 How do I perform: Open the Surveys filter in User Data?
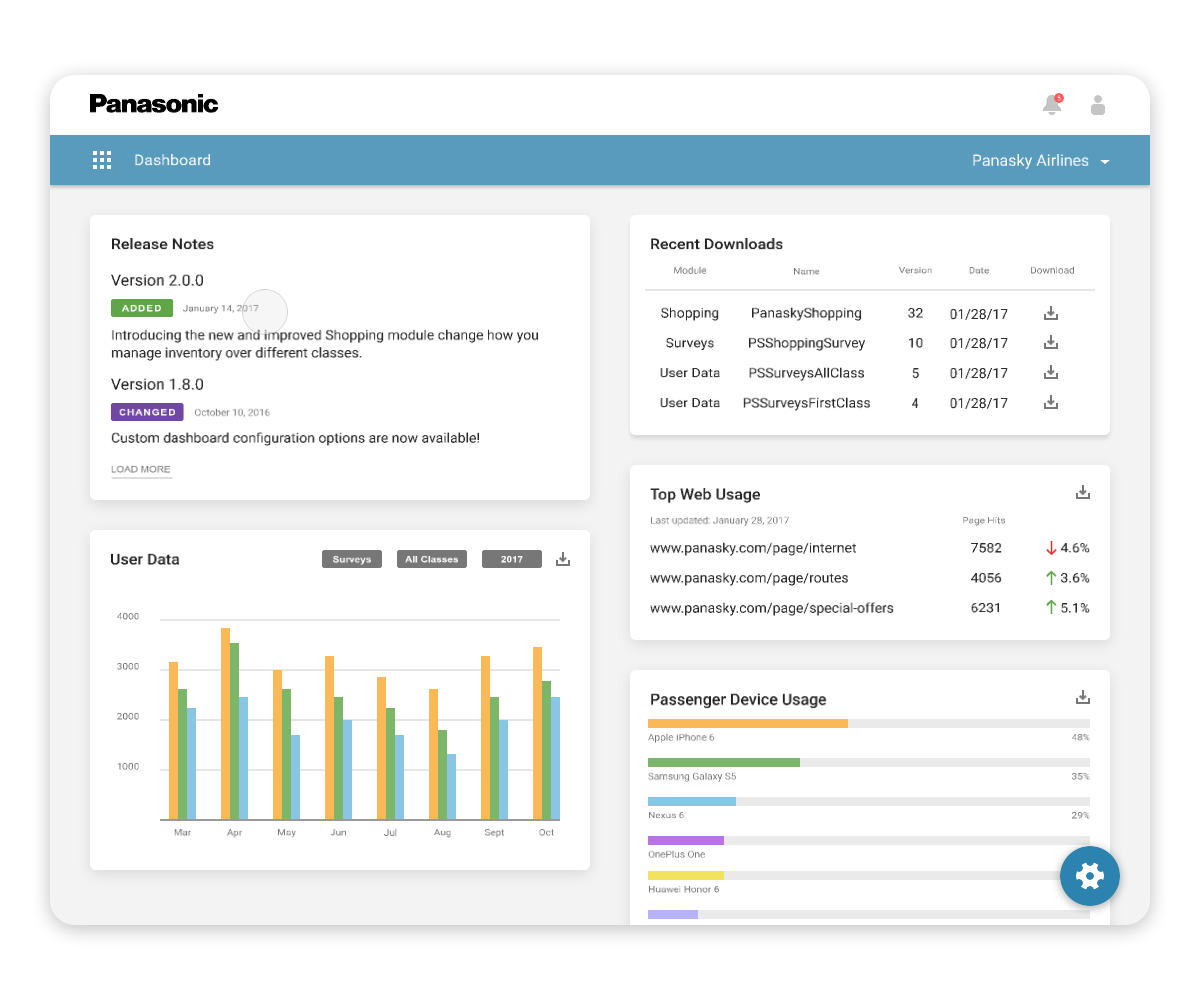coord(352,559)
